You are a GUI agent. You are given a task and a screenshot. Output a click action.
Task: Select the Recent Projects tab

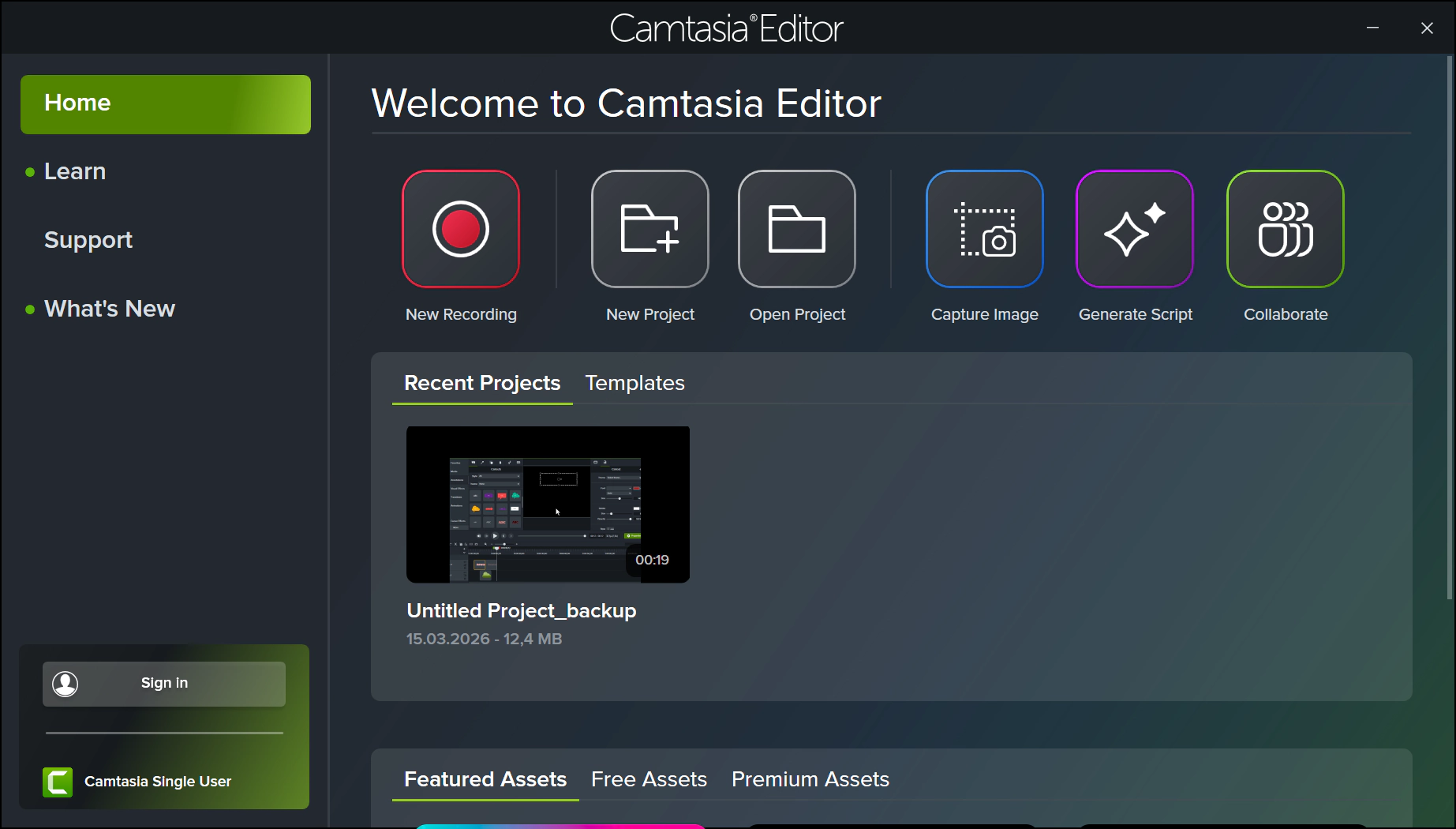coord(482,383)
